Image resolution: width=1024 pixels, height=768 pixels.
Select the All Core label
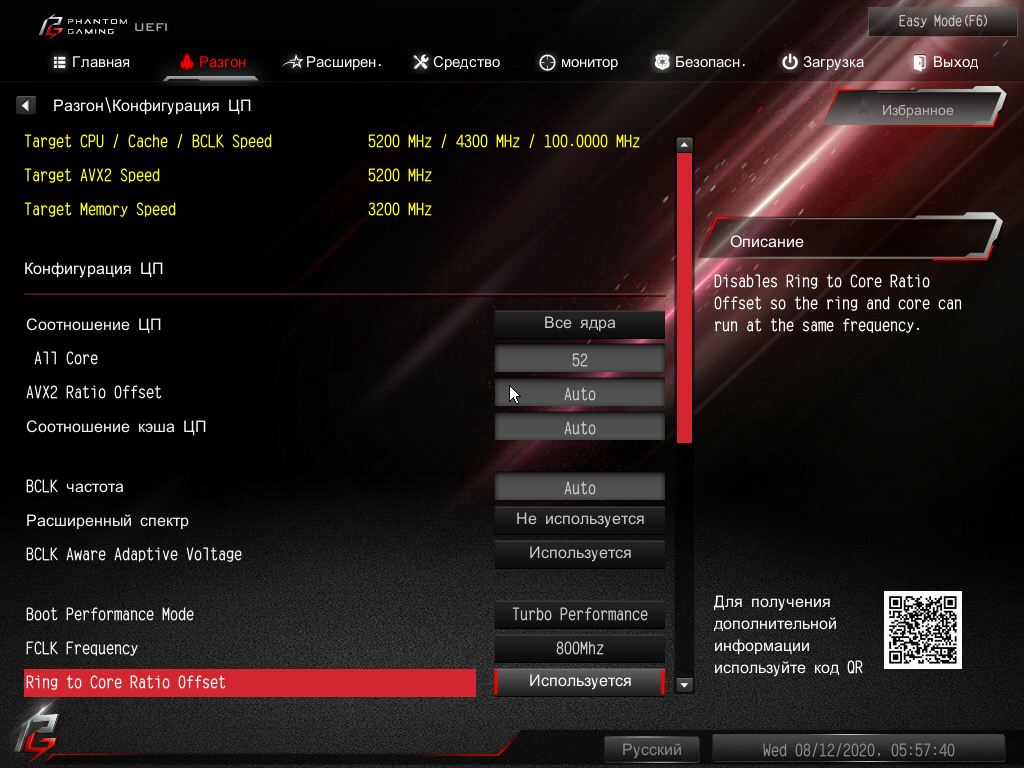[x=66, y=359]
